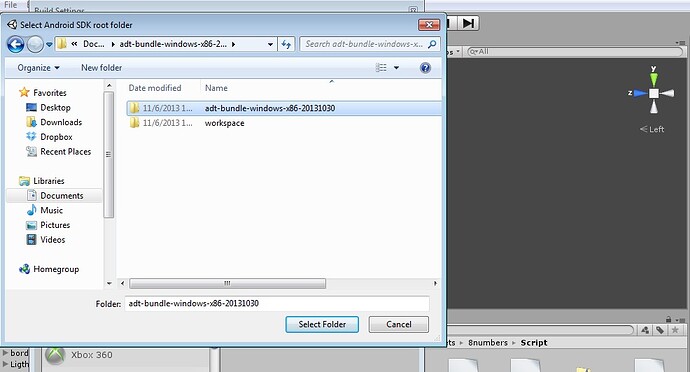Click the Name column header
The image size is (690, 372).
click(216, 88)
